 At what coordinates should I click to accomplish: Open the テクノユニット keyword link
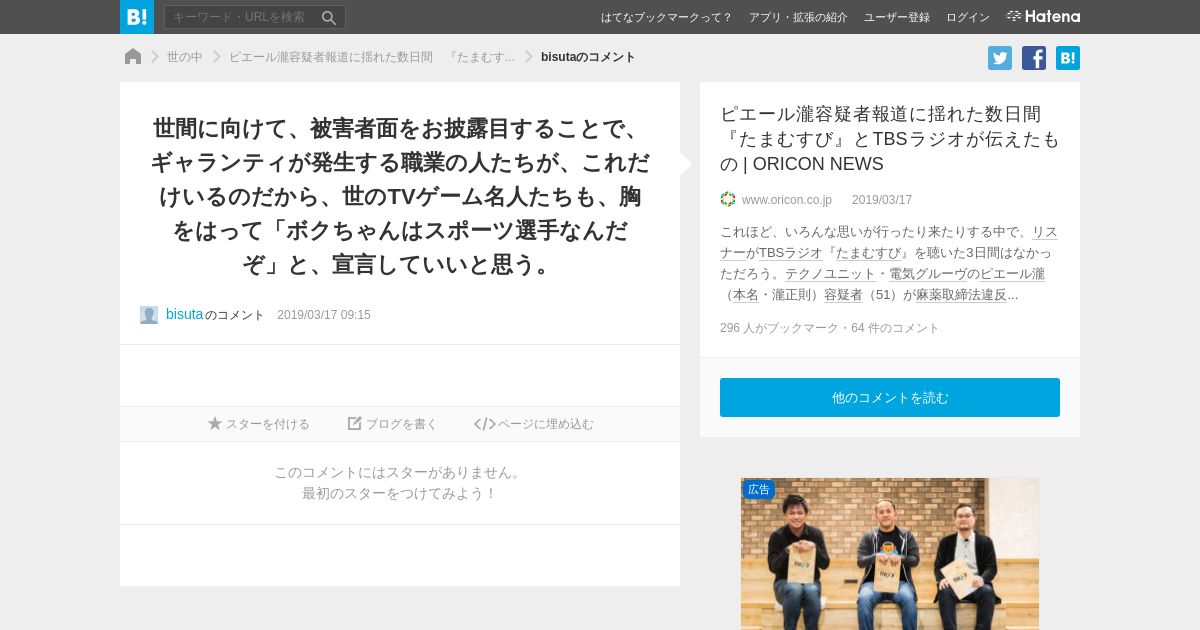830,274
